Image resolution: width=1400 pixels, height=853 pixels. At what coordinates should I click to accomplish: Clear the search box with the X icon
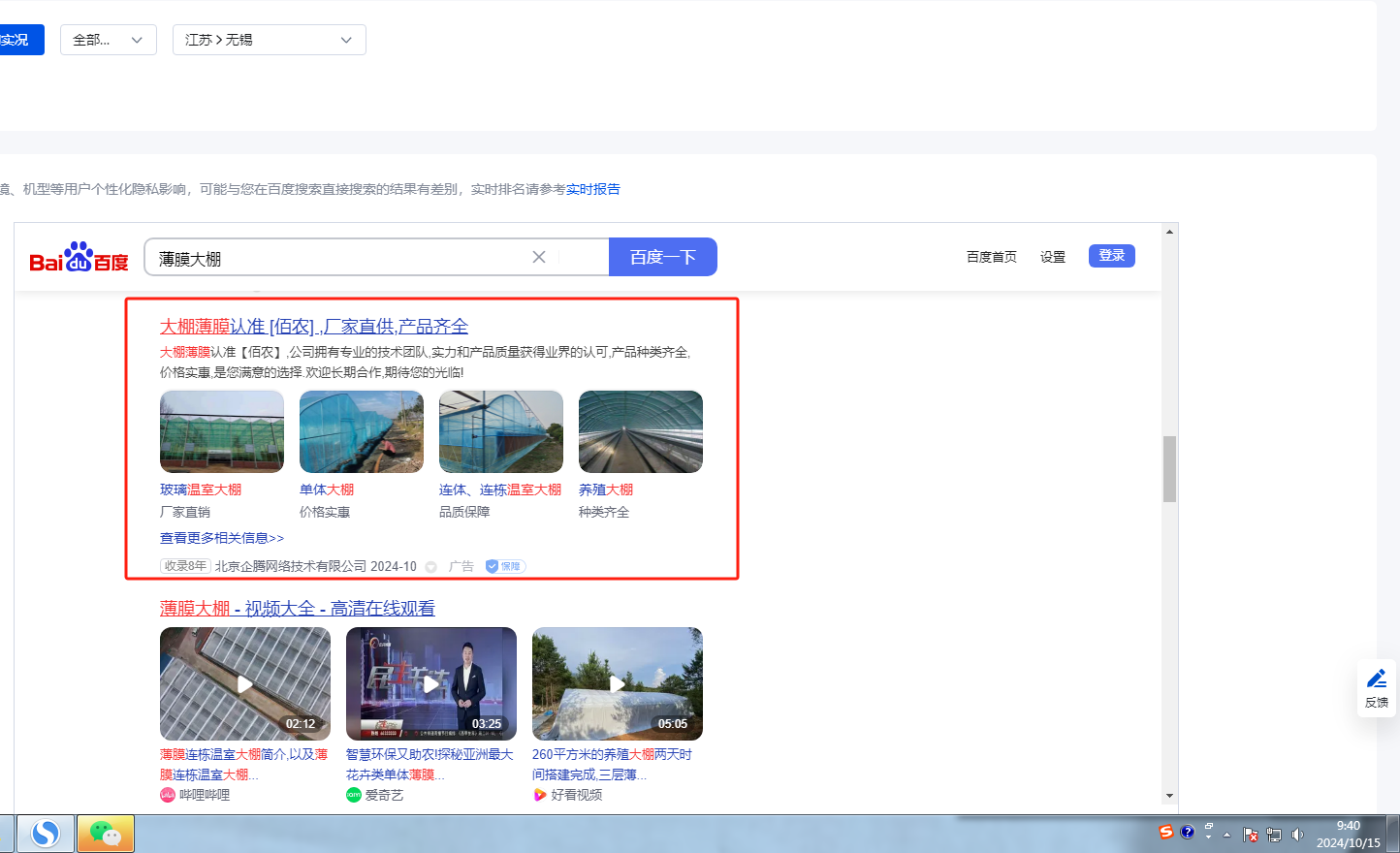tap(539, 257)
